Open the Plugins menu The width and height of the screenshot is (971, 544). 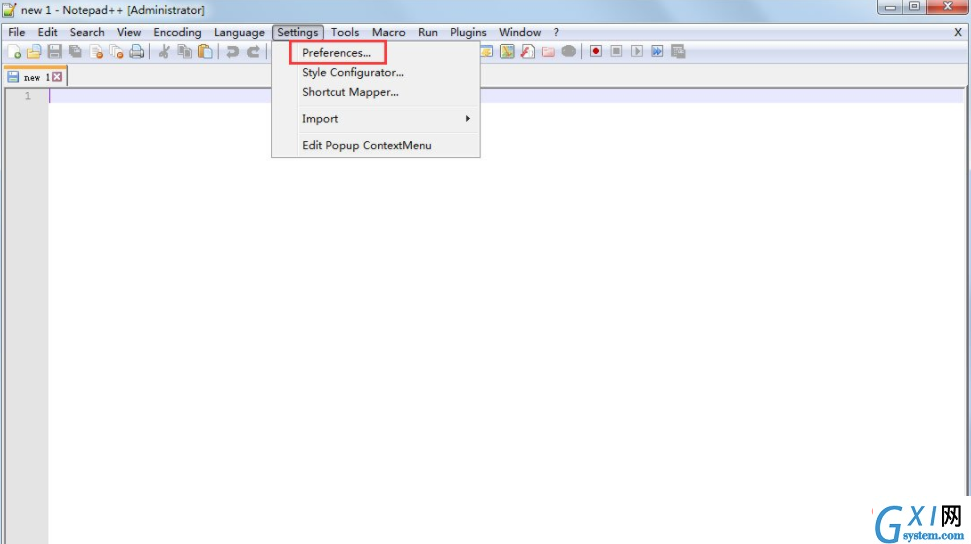click(468, 32)
